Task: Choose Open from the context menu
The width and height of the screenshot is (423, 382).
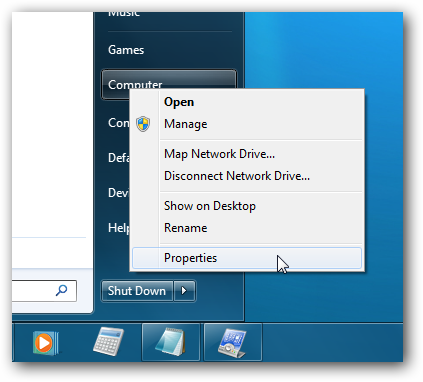Action: pos(179,102)
